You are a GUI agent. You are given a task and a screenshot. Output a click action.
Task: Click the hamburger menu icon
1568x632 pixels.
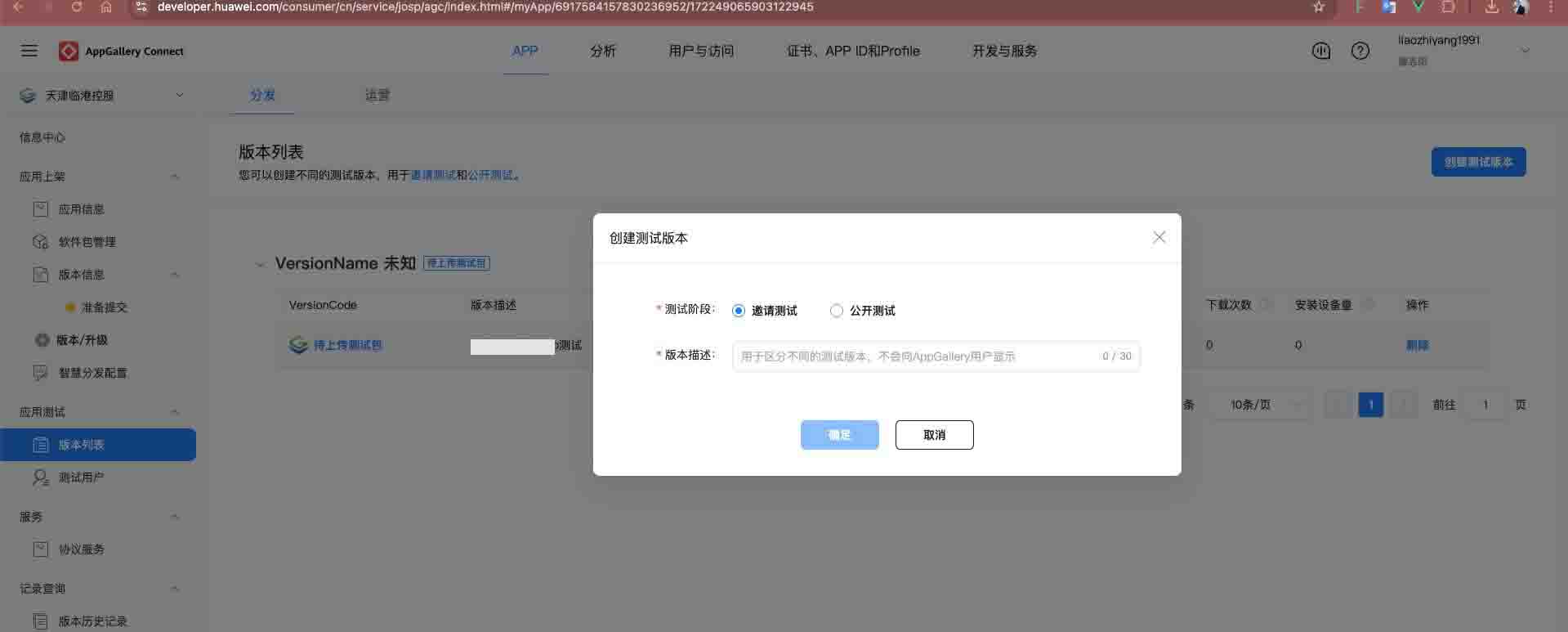coord(29,51)
